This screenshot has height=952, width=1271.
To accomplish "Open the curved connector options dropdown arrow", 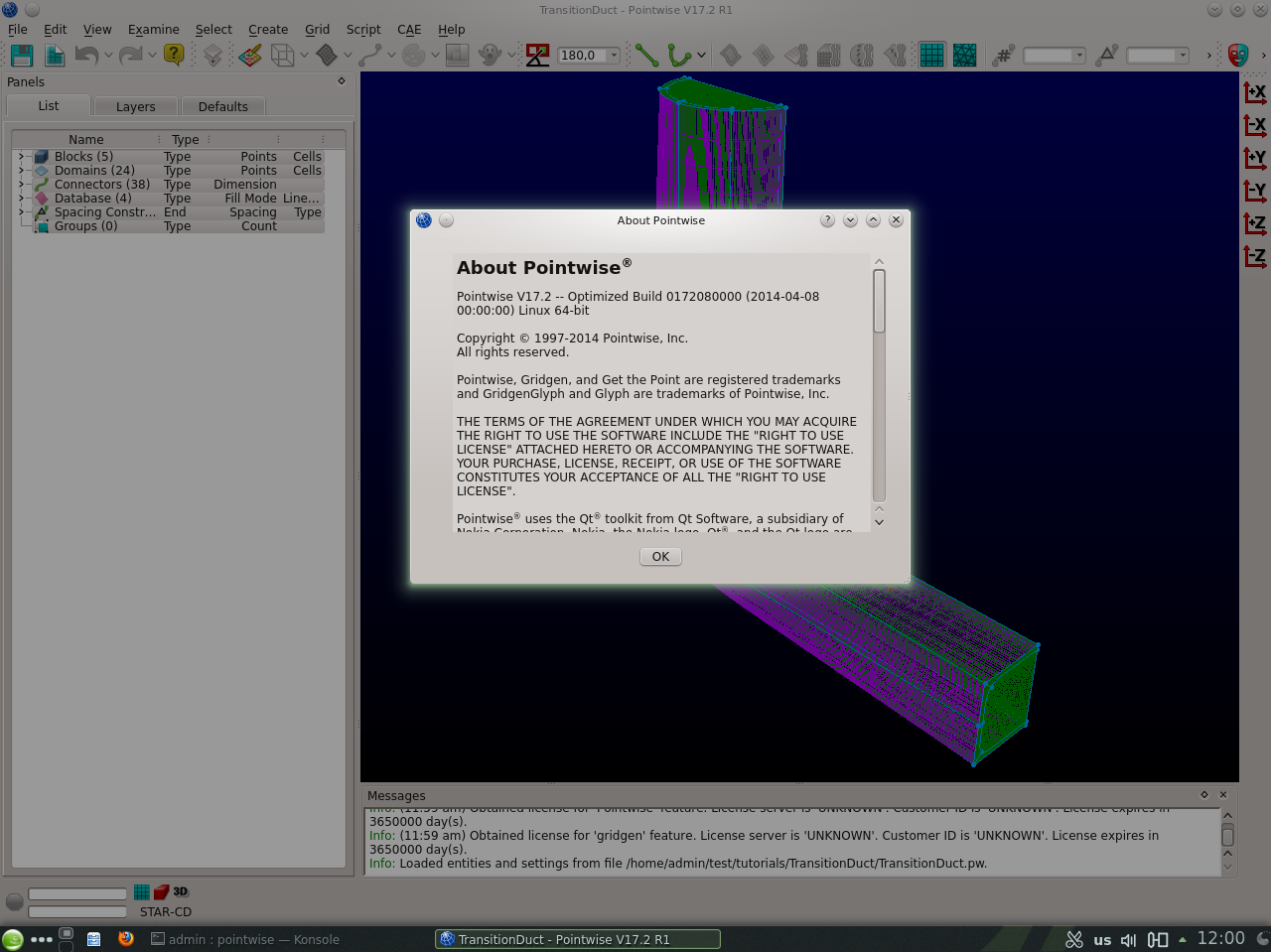I will pyautogui.click(x=701, y=56).
